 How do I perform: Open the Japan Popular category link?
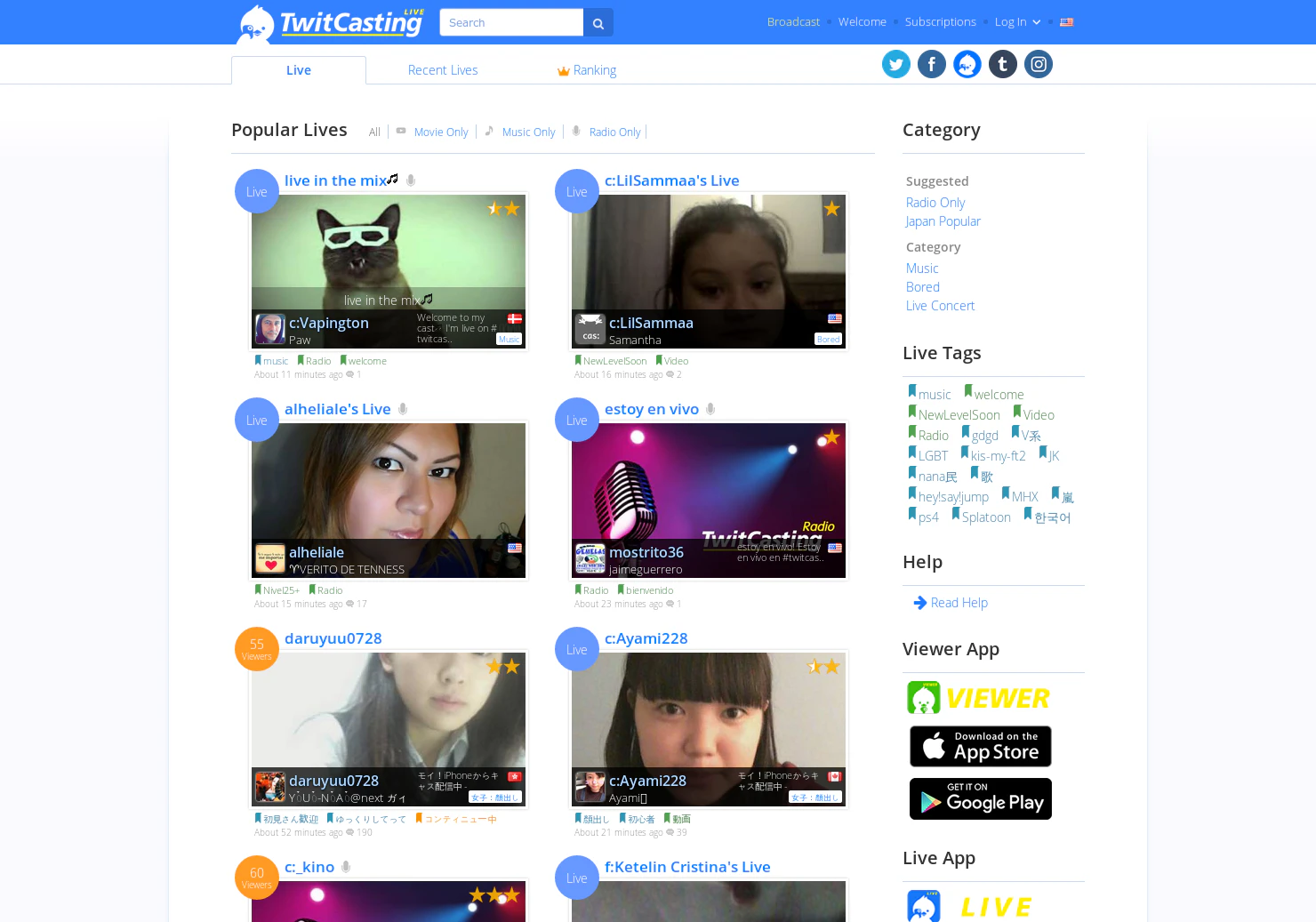tap(943, 221)
